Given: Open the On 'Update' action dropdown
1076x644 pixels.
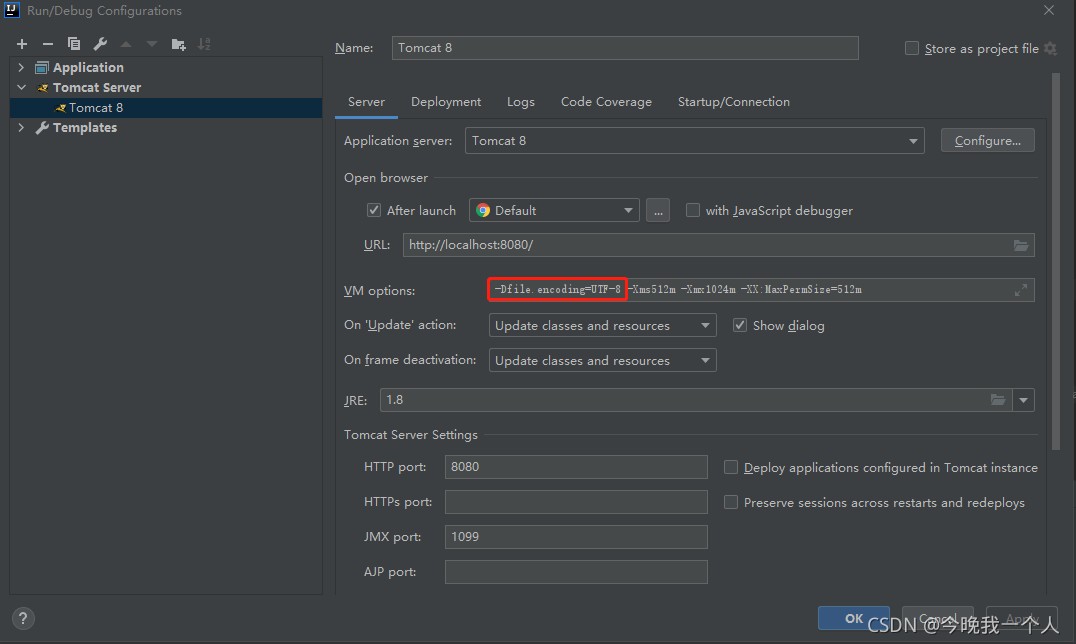Looking at the screenshot, I should pyautogui.click(x=704, y=326).
